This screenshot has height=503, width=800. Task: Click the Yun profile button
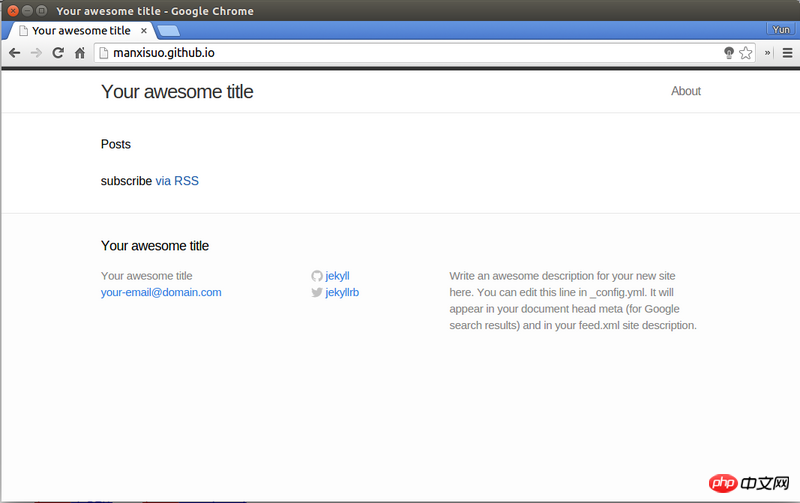pos(781,30)
